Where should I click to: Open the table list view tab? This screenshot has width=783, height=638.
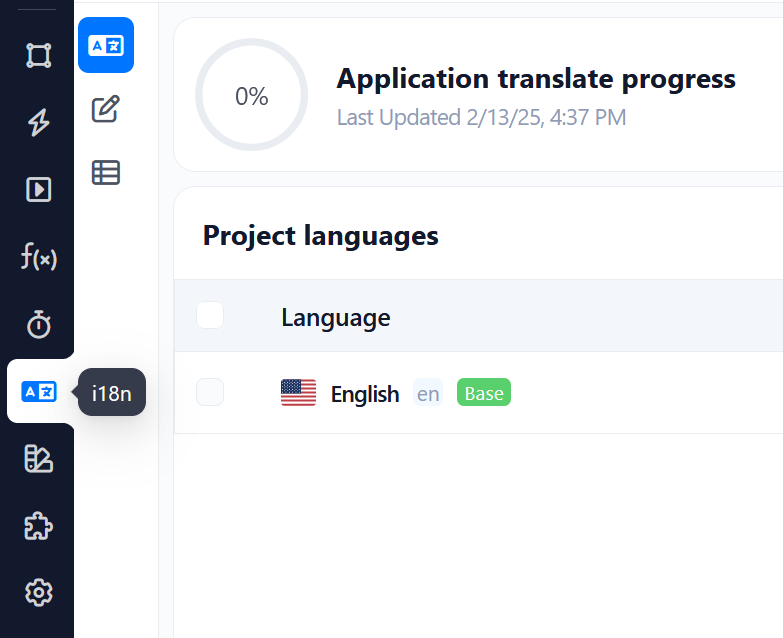[x=106, y=173]
